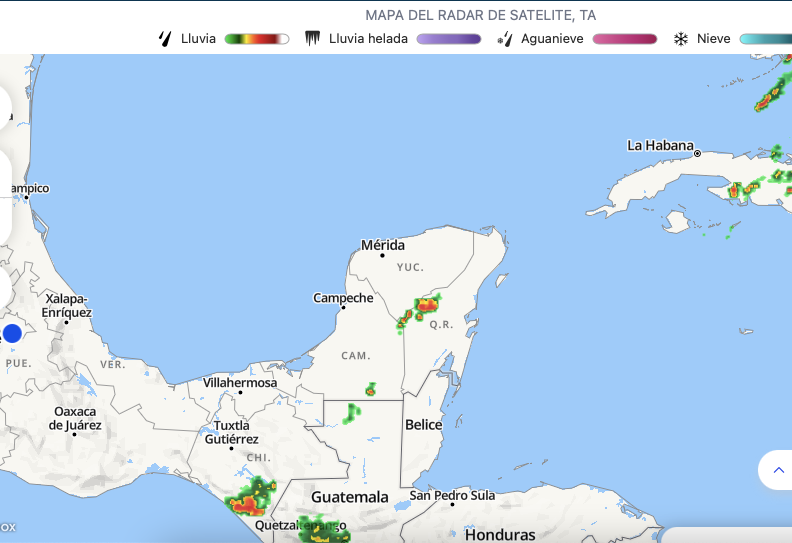Click the Tuxtla Gutiérrez city label

pos(231,432)
